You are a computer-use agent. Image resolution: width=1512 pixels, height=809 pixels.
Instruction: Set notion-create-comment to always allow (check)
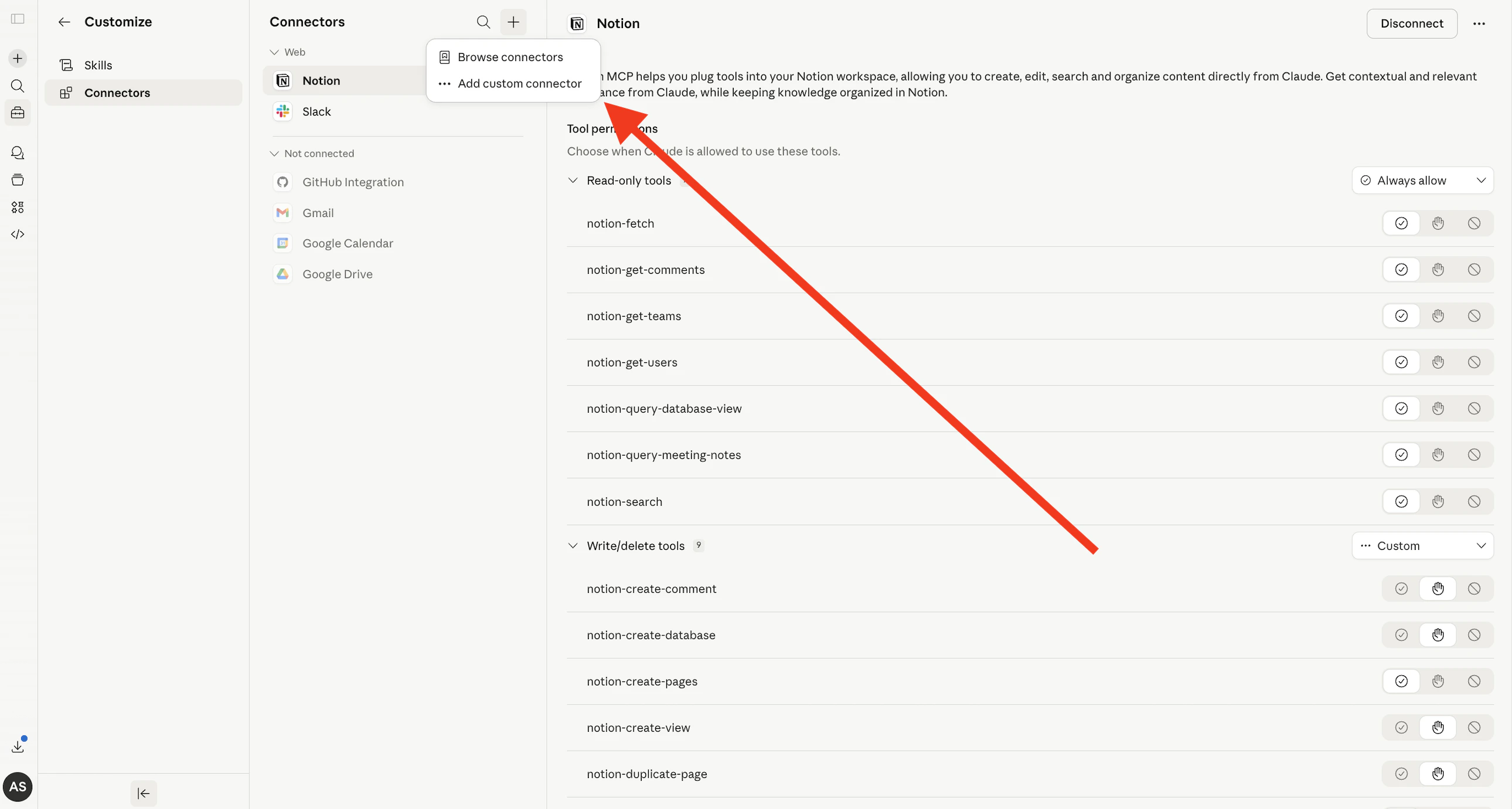(x=1401, y=588)
